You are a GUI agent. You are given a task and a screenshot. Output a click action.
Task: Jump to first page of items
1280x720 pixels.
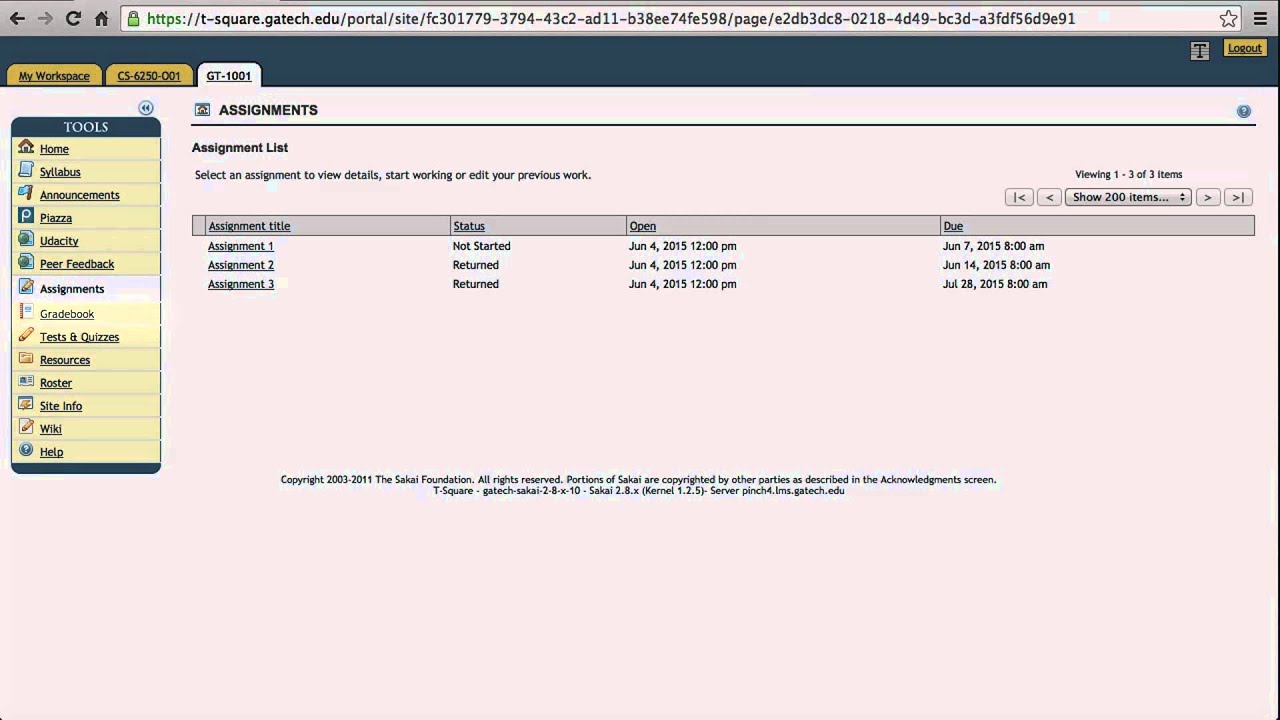1019,197
